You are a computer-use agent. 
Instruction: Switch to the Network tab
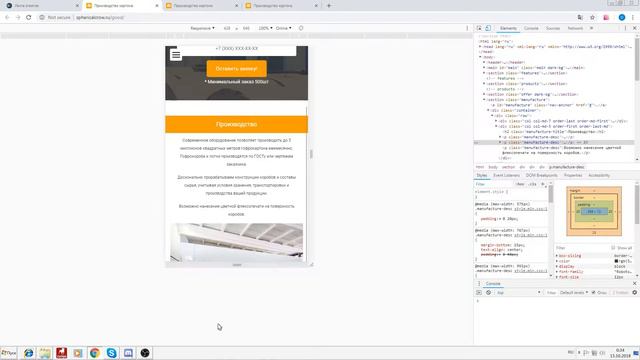coord(575,28)
